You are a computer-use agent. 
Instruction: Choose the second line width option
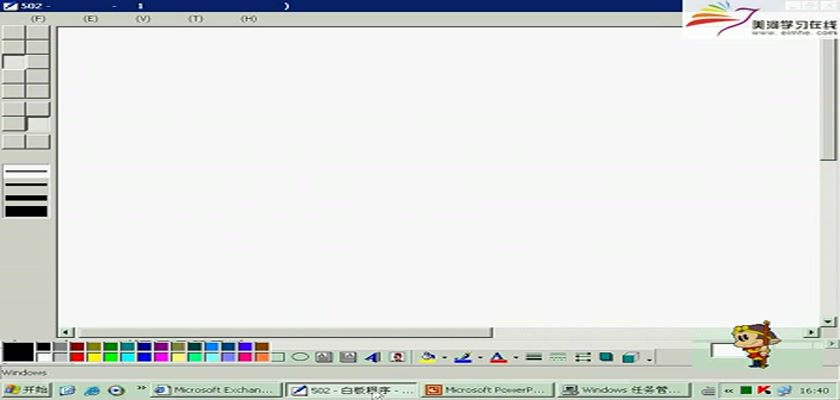tap(26, 184)
